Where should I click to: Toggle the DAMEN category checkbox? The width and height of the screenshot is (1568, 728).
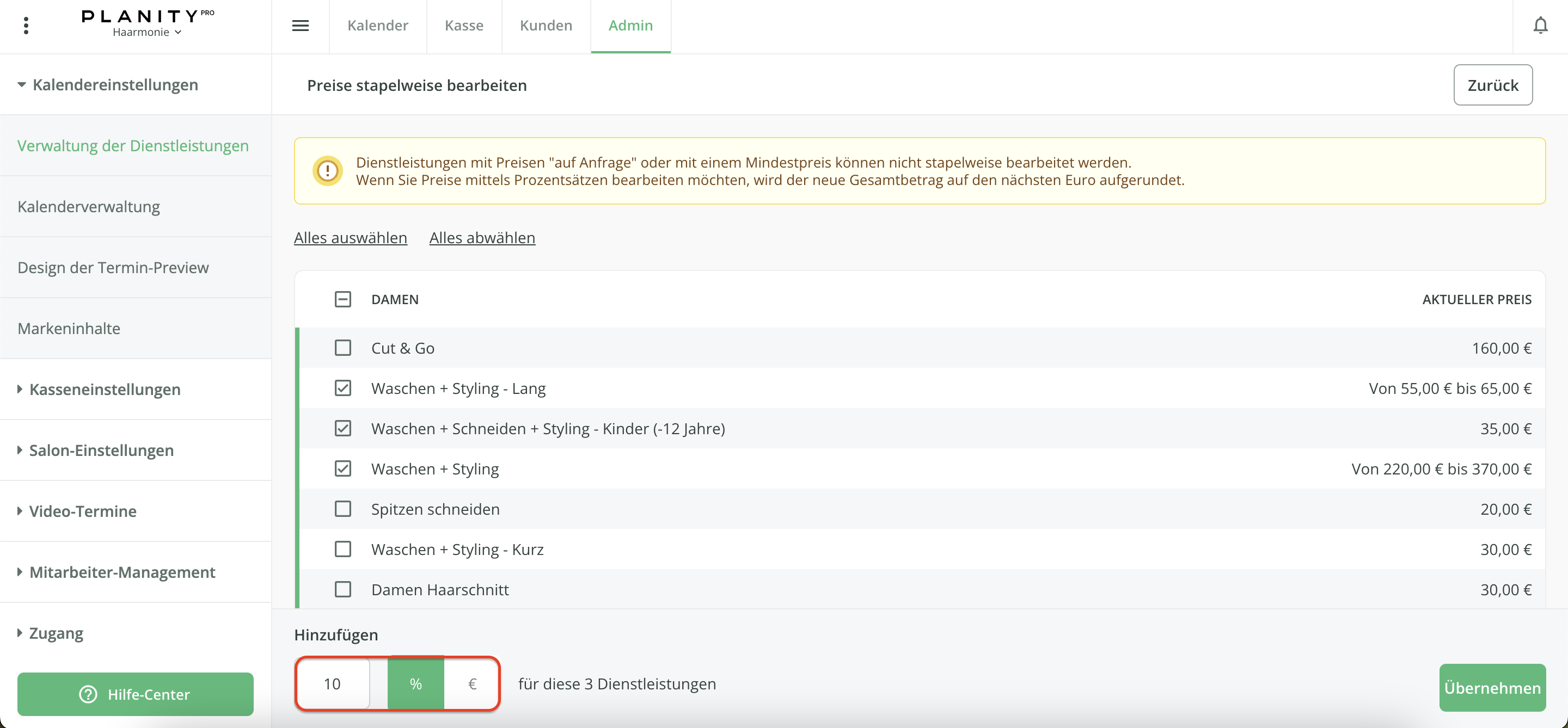click(342, 299)
